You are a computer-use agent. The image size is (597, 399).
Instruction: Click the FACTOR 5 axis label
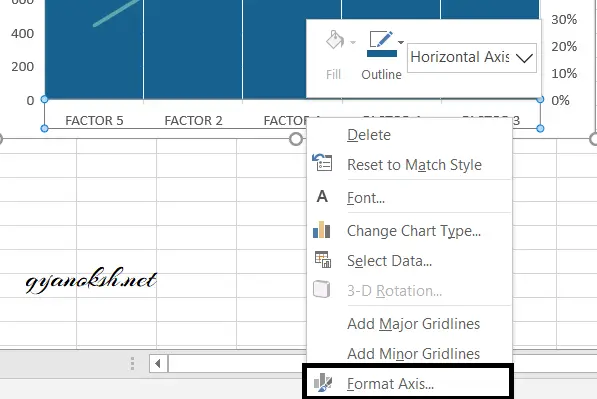point(94,120)
